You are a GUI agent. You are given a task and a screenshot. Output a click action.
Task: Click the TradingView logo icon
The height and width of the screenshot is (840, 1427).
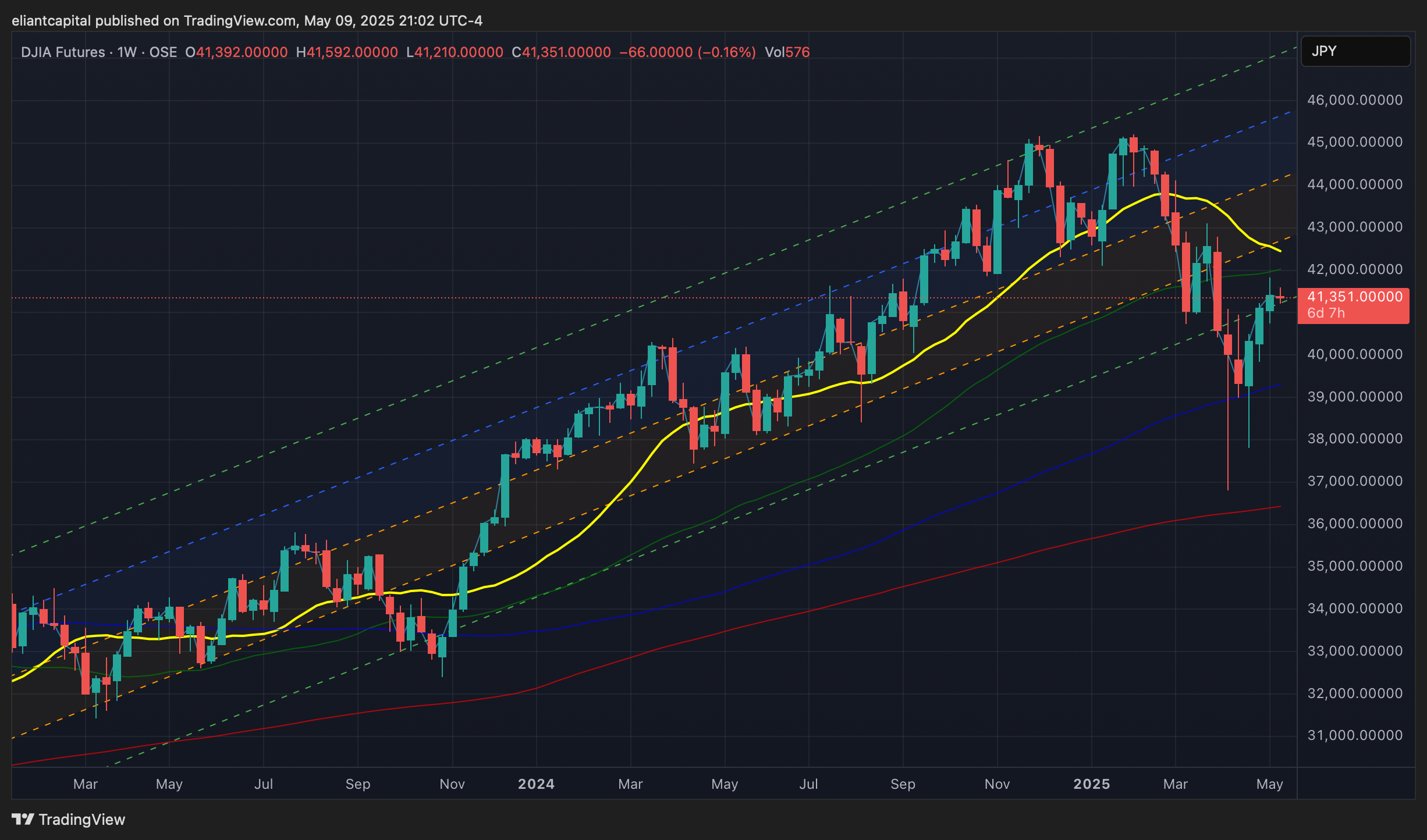(23, 819)
